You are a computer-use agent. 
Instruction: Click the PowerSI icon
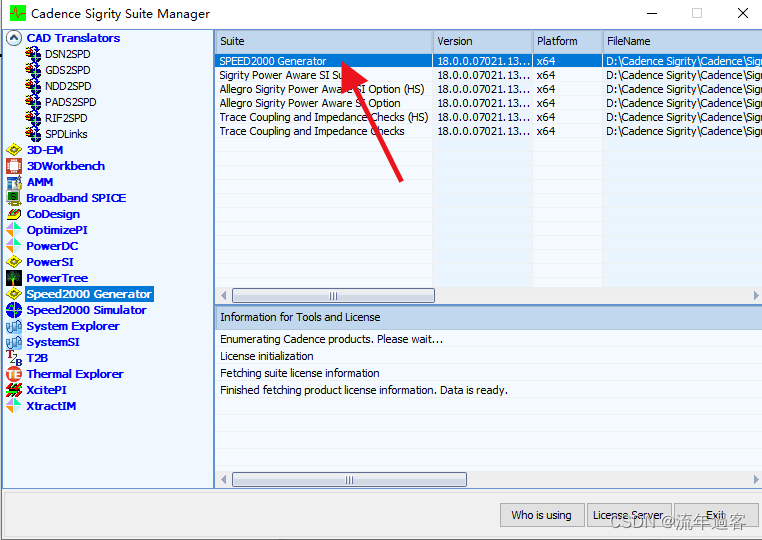(14, 262)
